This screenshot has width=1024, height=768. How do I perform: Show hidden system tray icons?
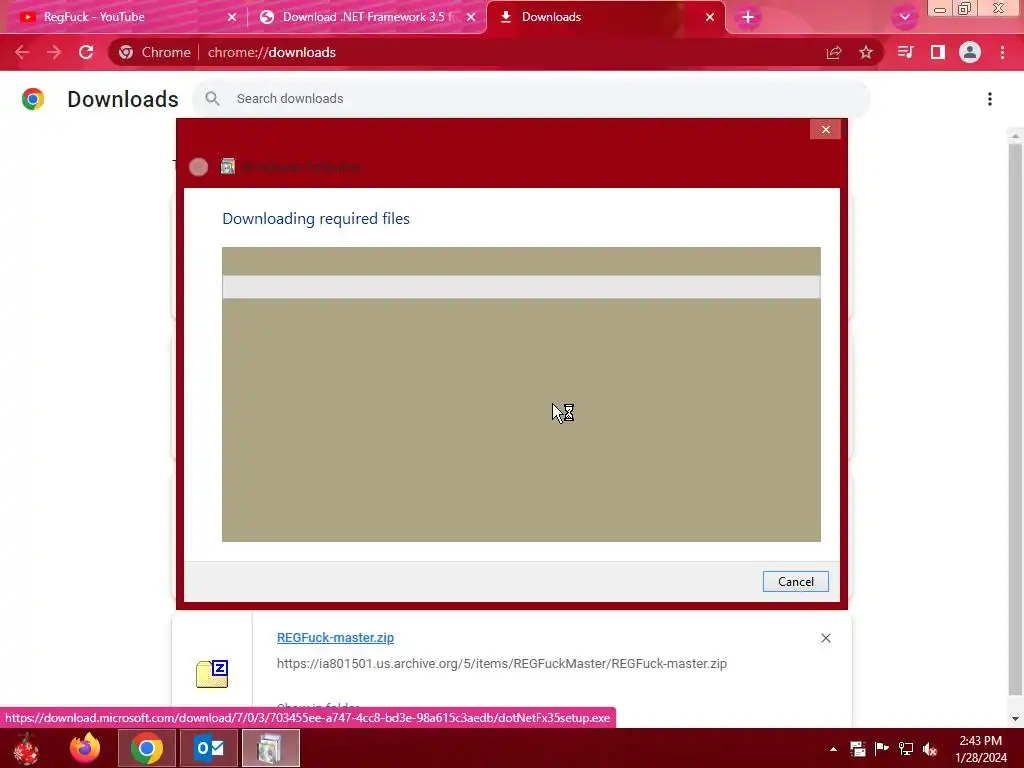pos(833,749)
